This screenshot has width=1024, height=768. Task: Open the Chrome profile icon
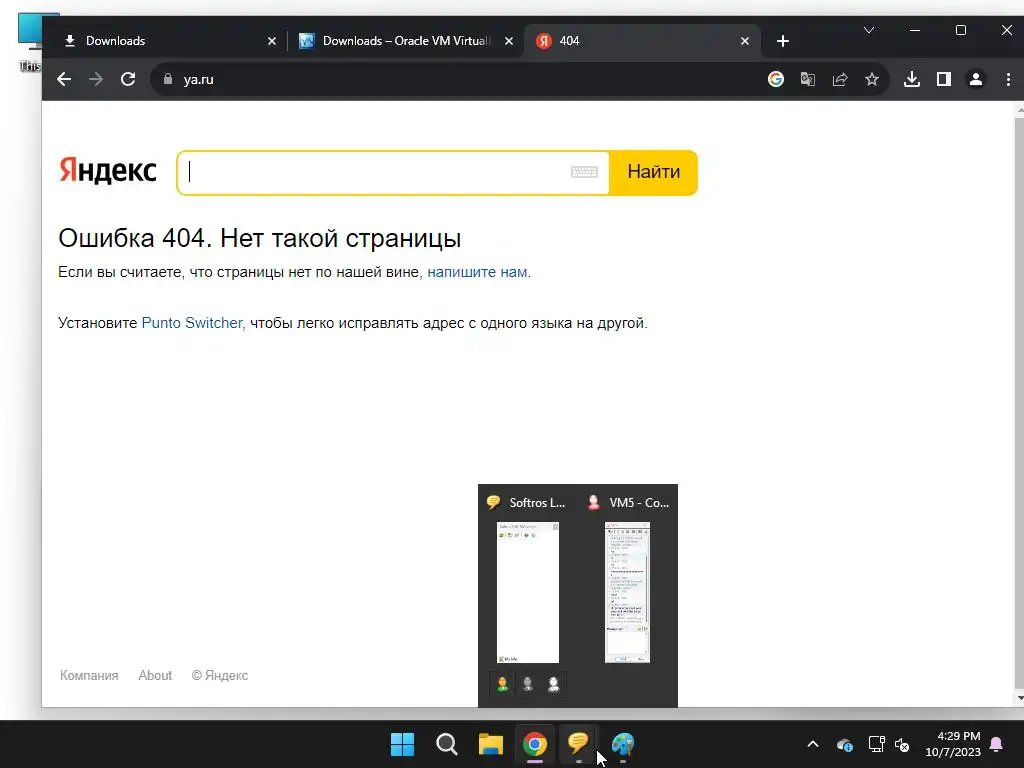(976, 80)
